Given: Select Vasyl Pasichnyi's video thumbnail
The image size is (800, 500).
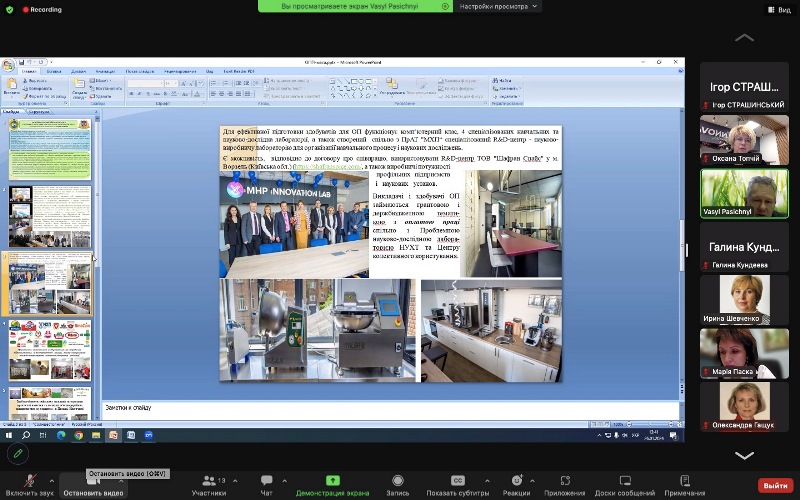Looking at the screenshot, I should 743,192.
